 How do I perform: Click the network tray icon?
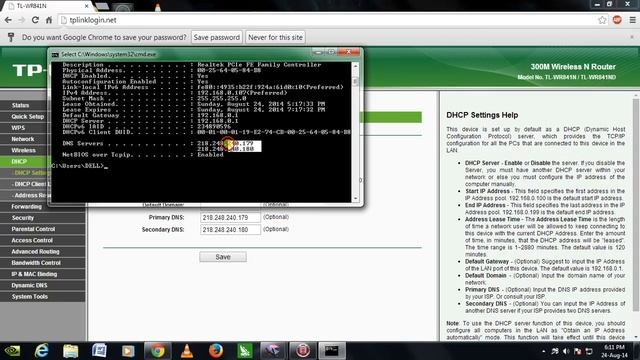[x=589, y=351]
